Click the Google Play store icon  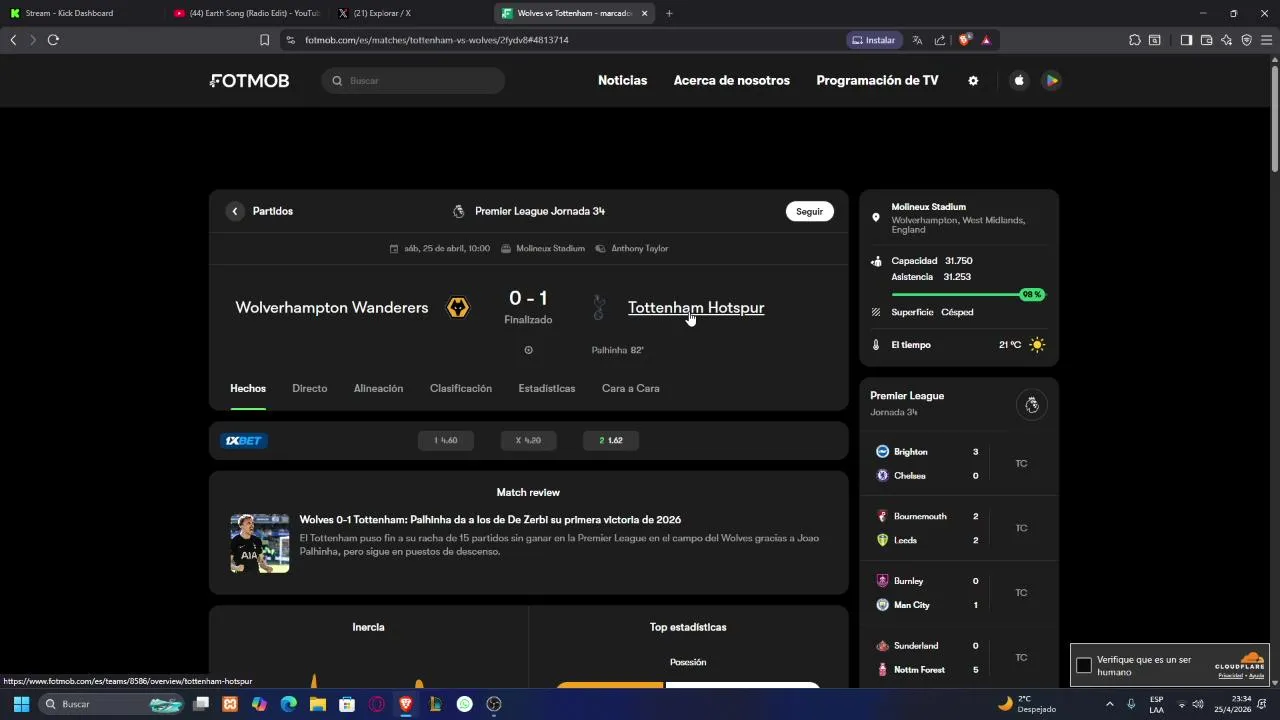click(1051, 81)
